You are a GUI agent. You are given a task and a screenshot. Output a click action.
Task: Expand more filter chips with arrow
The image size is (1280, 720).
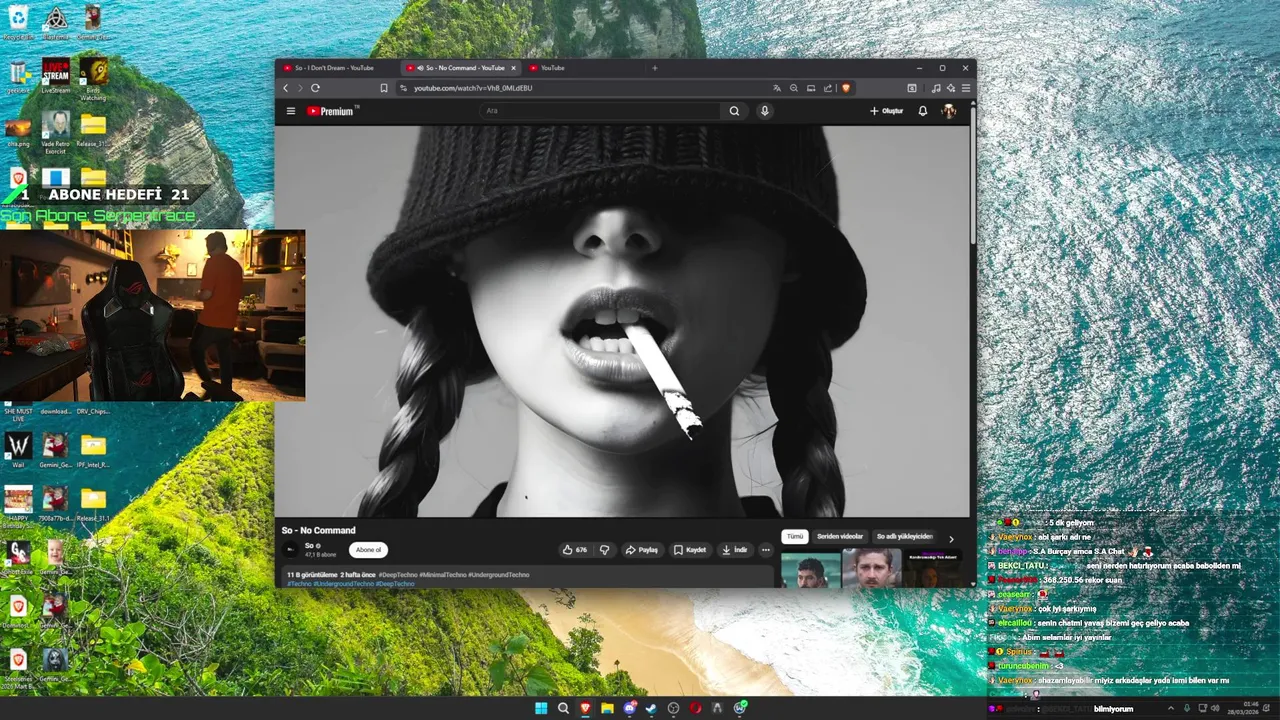tap(951, 538)
